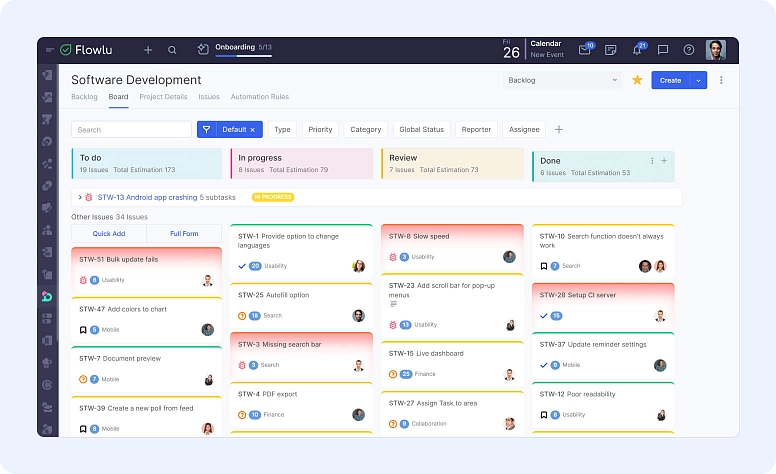
Task: Toggle the hamburger sidebar menu
Action: click(x=50, y=50)
